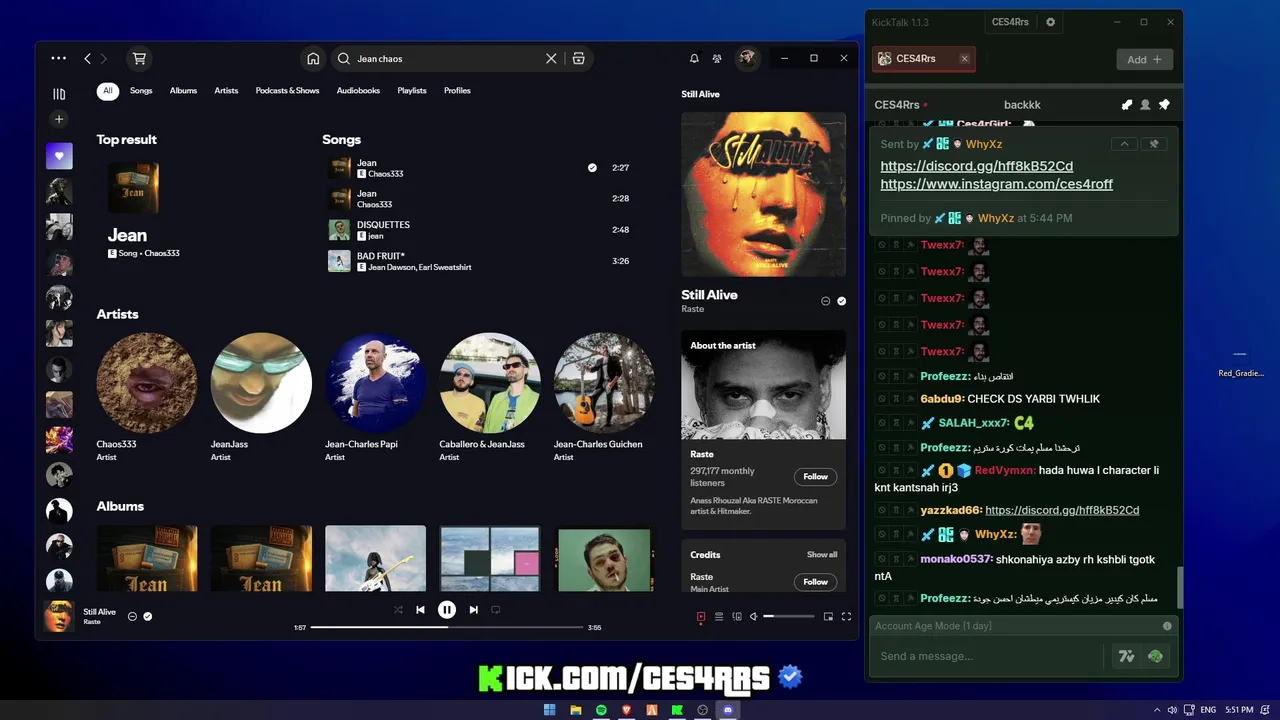Image resolution: width=1280 pixels, height=720 pixels.
Task: Open the KickTalk moderator sword icon
Action: tap(1127, 105)
